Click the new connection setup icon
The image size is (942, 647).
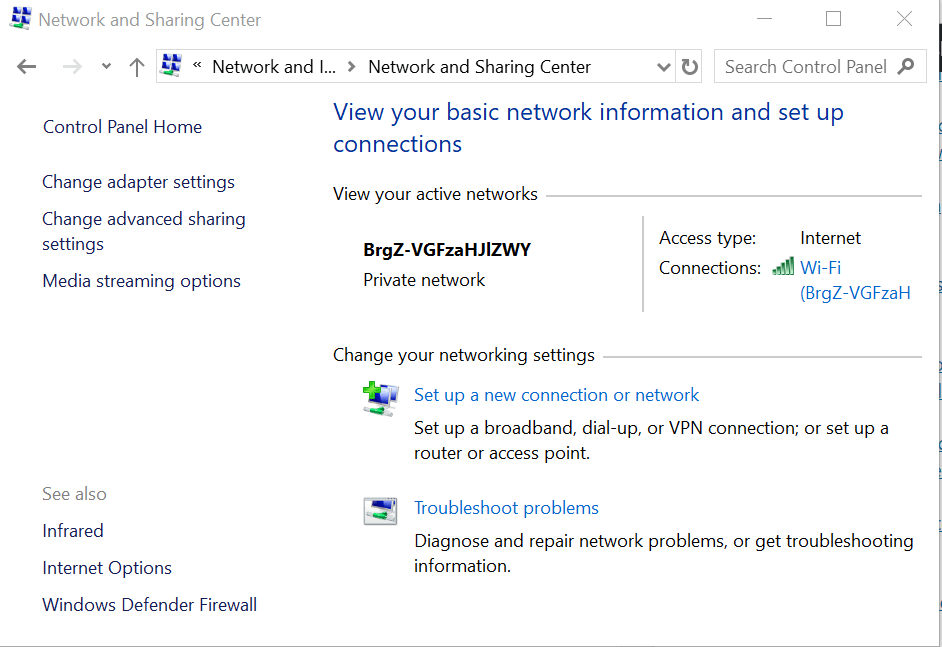[380, 399]
